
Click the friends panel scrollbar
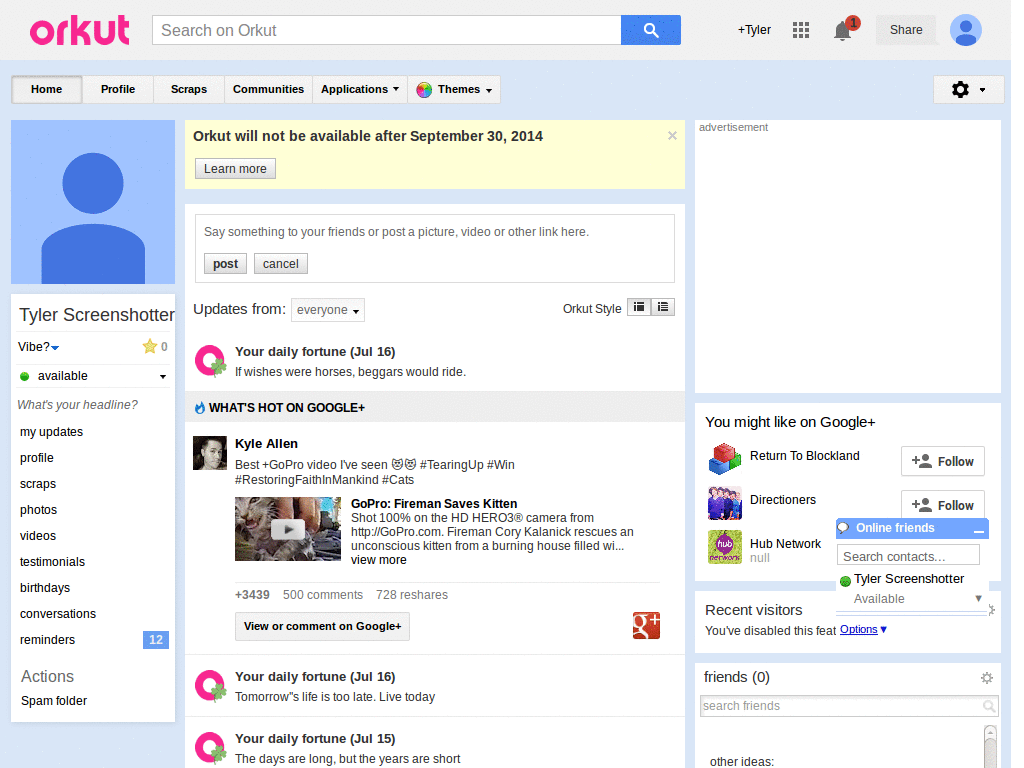pos(990,746)
